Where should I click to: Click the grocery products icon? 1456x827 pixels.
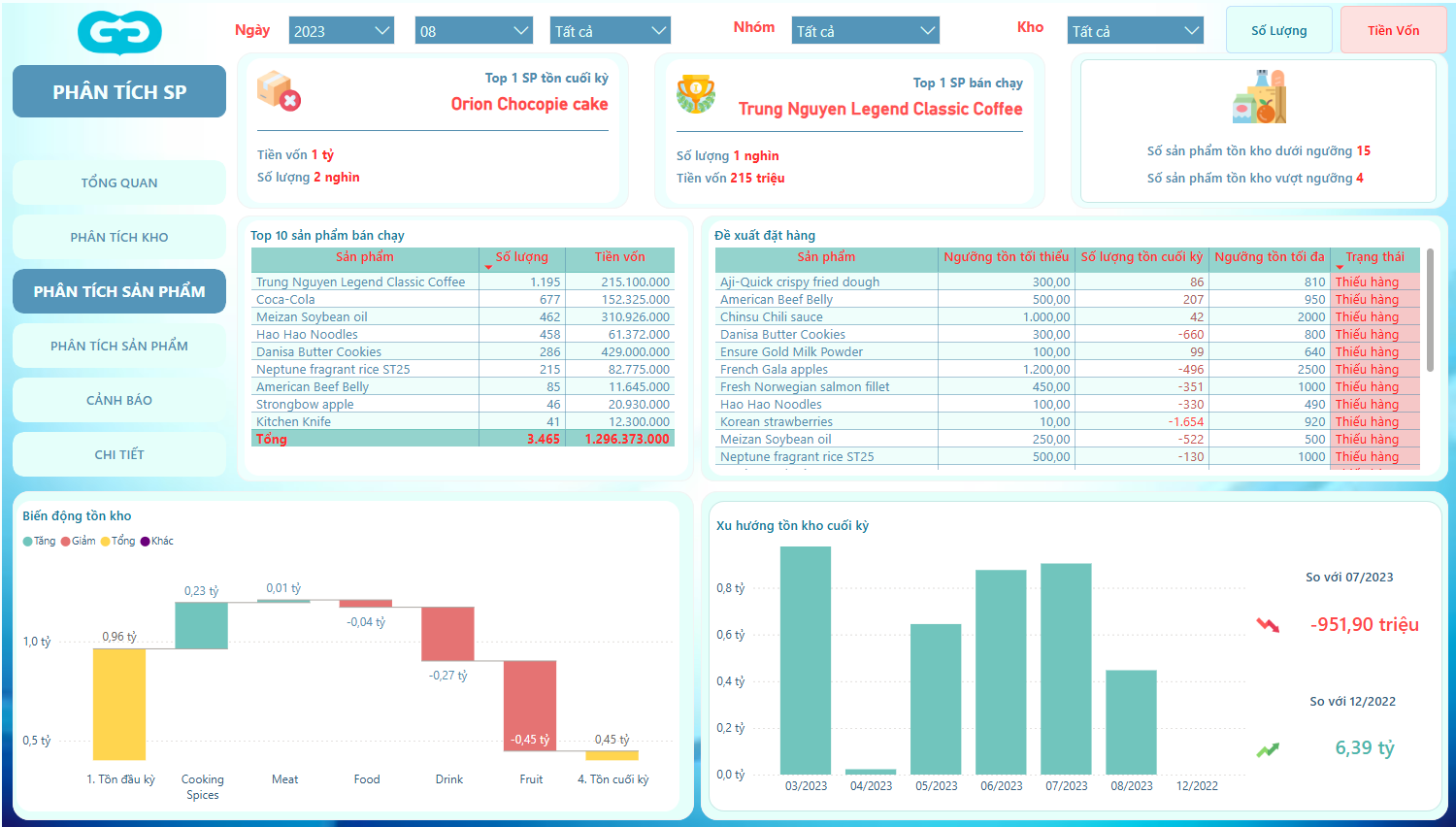pos(1259,96)
